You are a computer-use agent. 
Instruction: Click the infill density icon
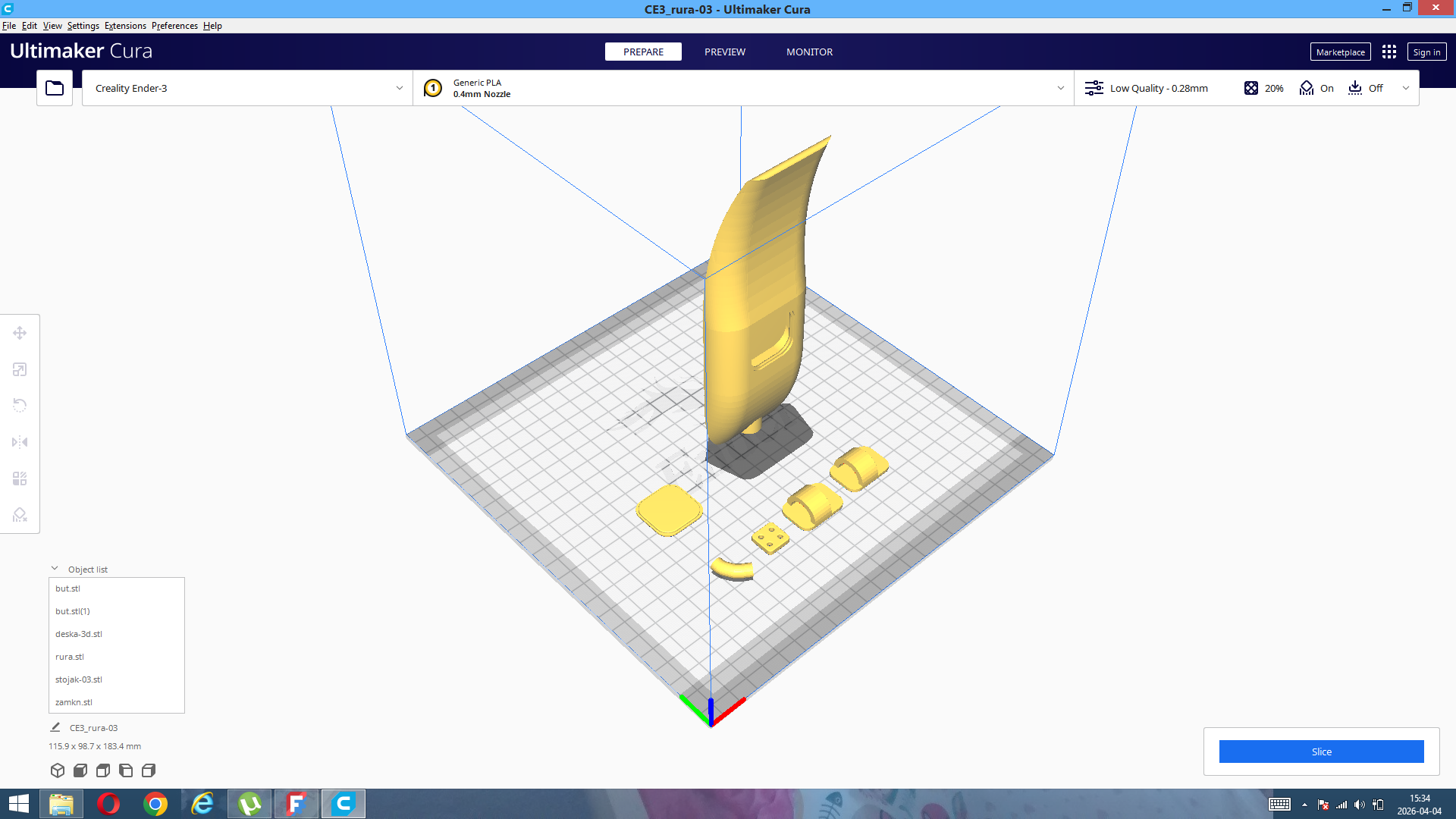pos(1251,88)
